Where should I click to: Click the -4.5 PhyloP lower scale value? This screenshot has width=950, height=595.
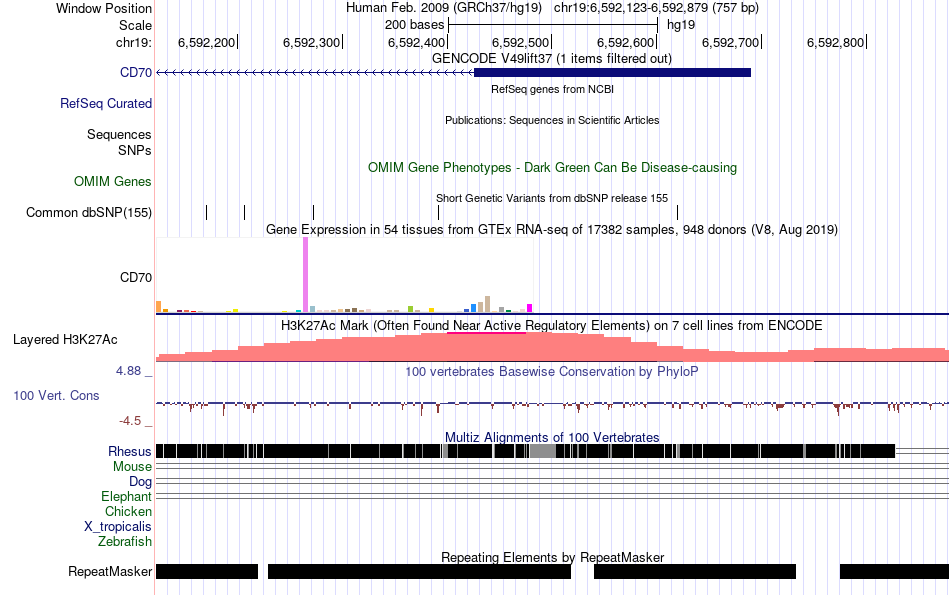(130, 420)
